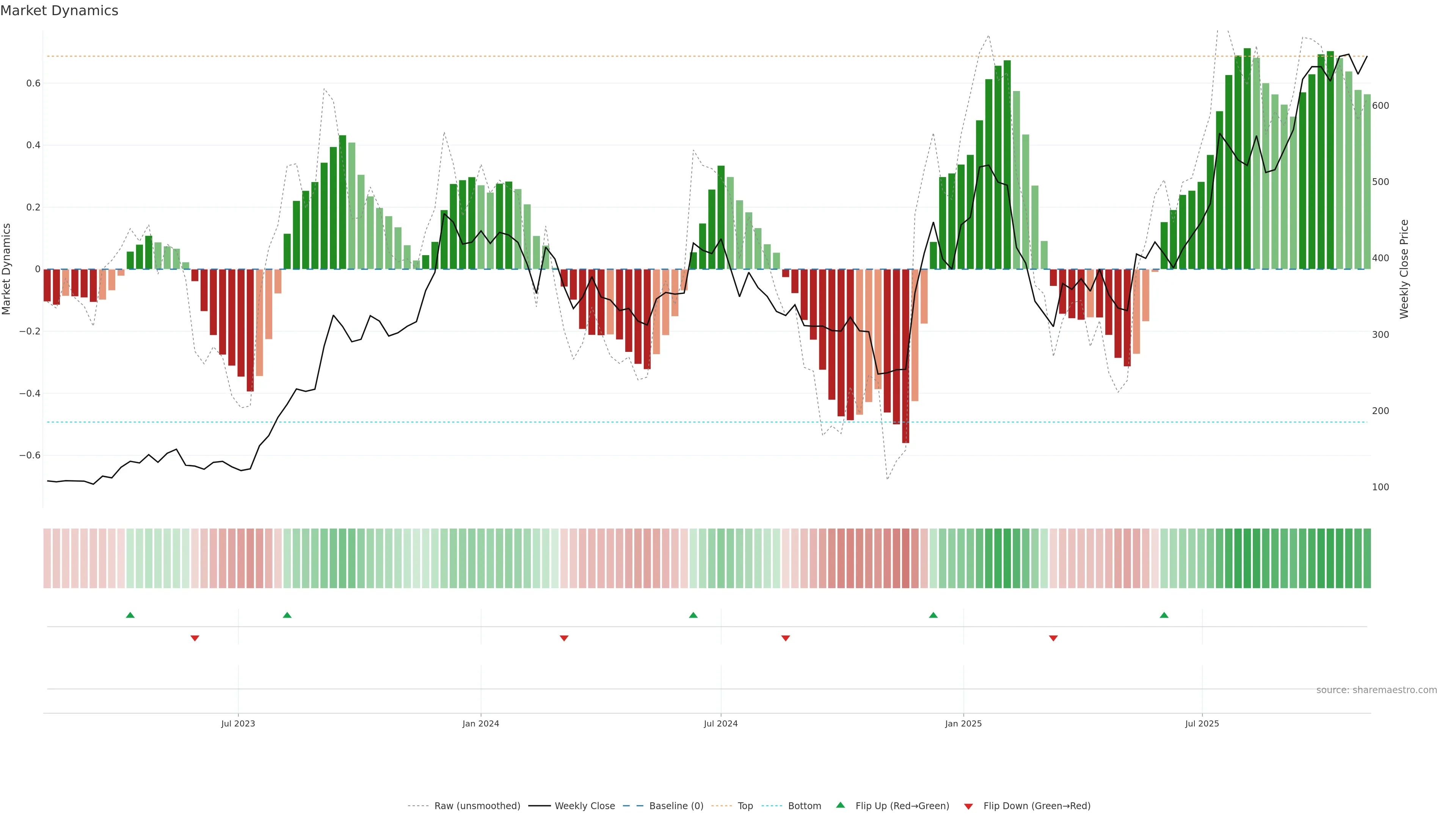The height and width of the screenshot is (819, 1456).
Task: Click red flip-down marker after Jan 2025
Action: point(1053,638)
